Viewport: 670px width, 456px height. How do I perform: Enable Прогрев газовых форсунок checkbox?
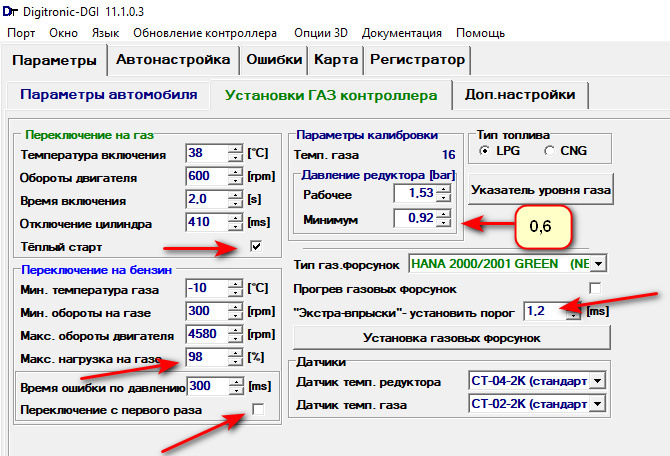(x=595, y=288)
